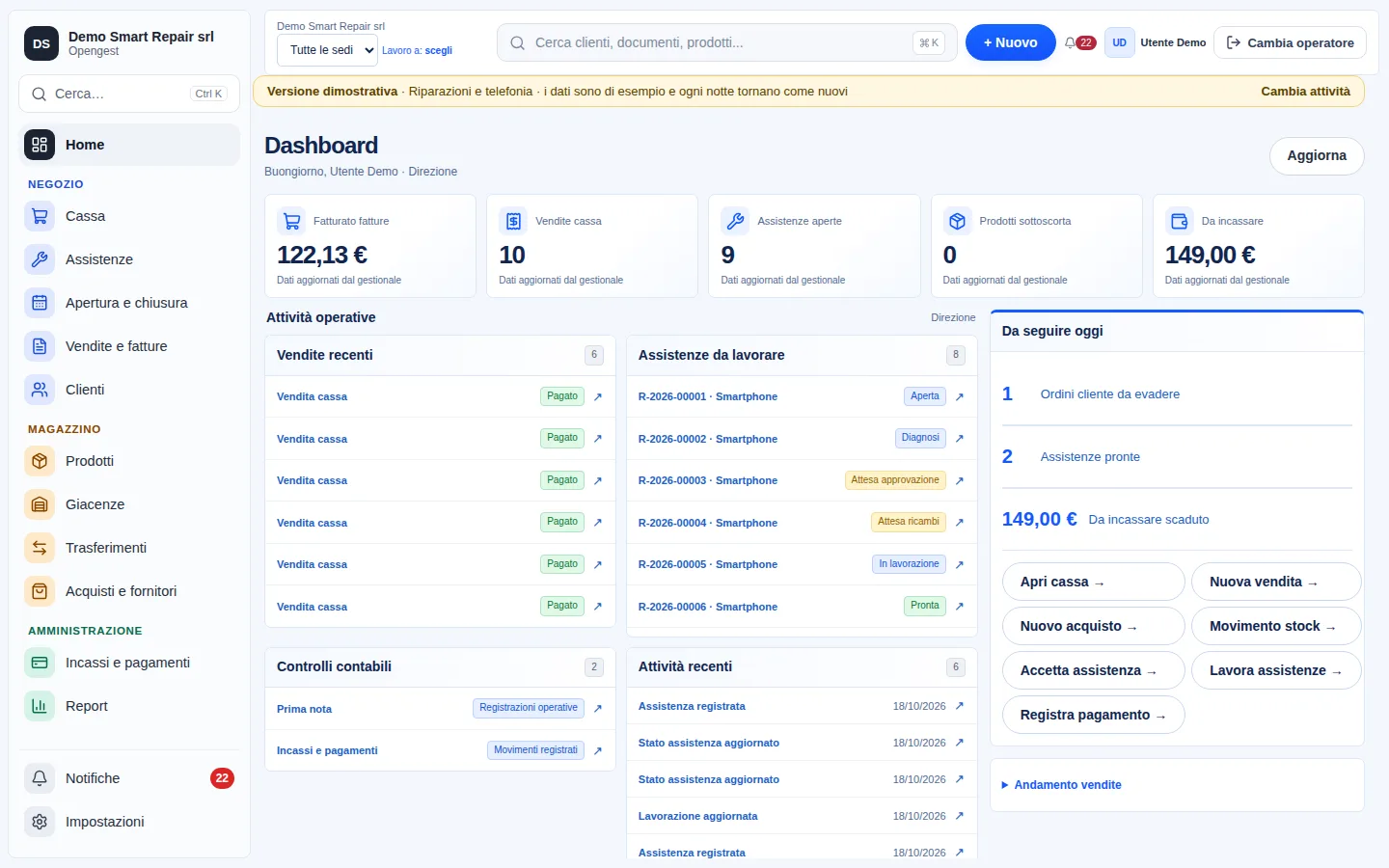The height and width of the screenshot is (868, 1389).
Task: Click the + Nuovo button
Action: tap(1010, 42)
